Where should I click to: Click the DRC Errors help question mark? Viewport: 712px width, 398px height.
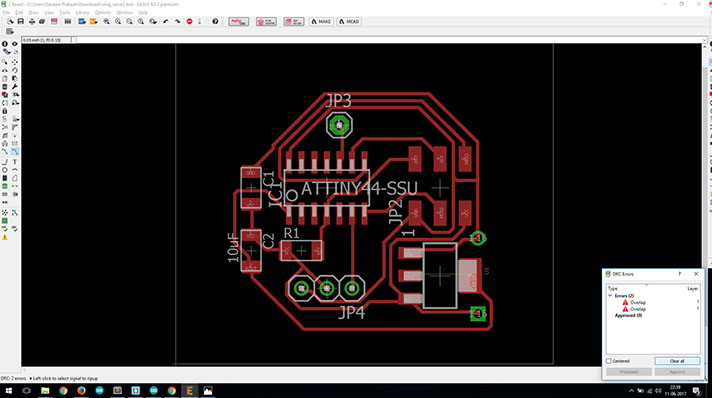680,274
